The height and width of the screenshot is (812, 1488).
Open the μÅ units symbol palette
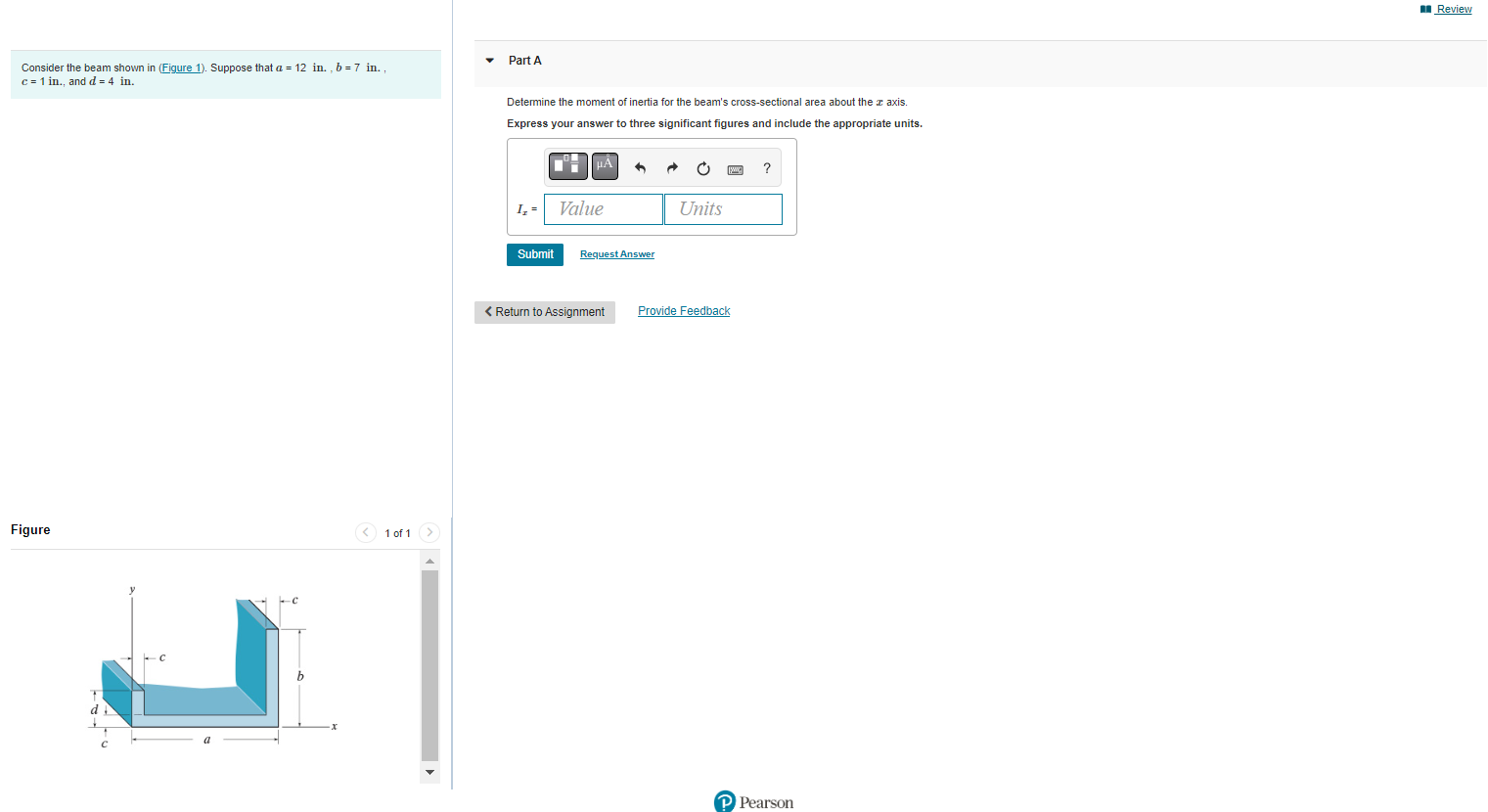pos(604,165)
